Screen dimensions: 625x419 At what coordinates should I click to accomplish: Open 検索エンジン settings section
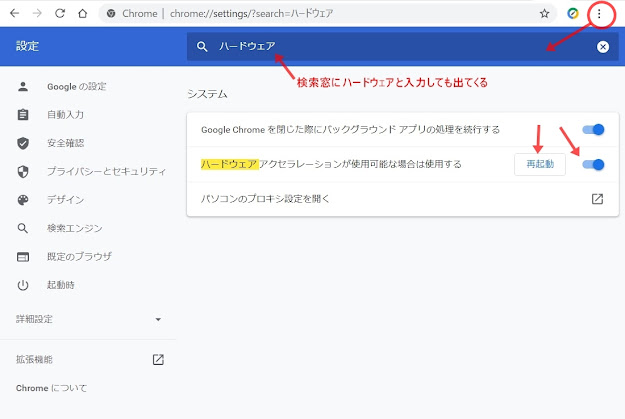point(75,228)
